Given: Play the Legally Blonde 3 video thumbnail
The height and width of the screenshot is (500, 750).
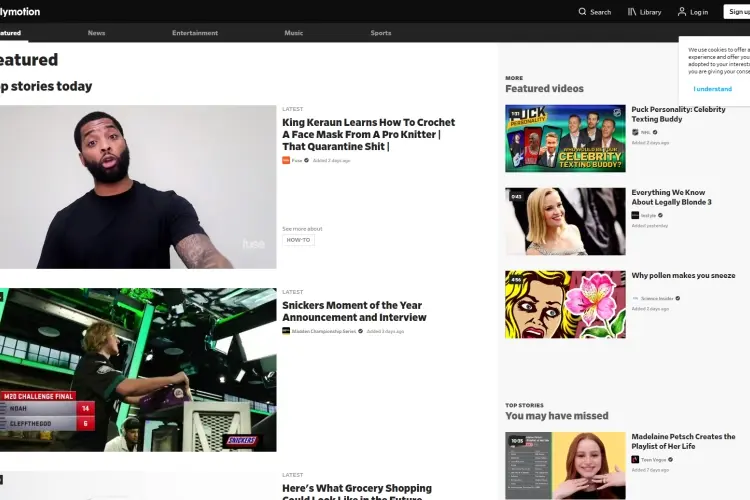Looking at the screenshot, I should click(565, 221).
